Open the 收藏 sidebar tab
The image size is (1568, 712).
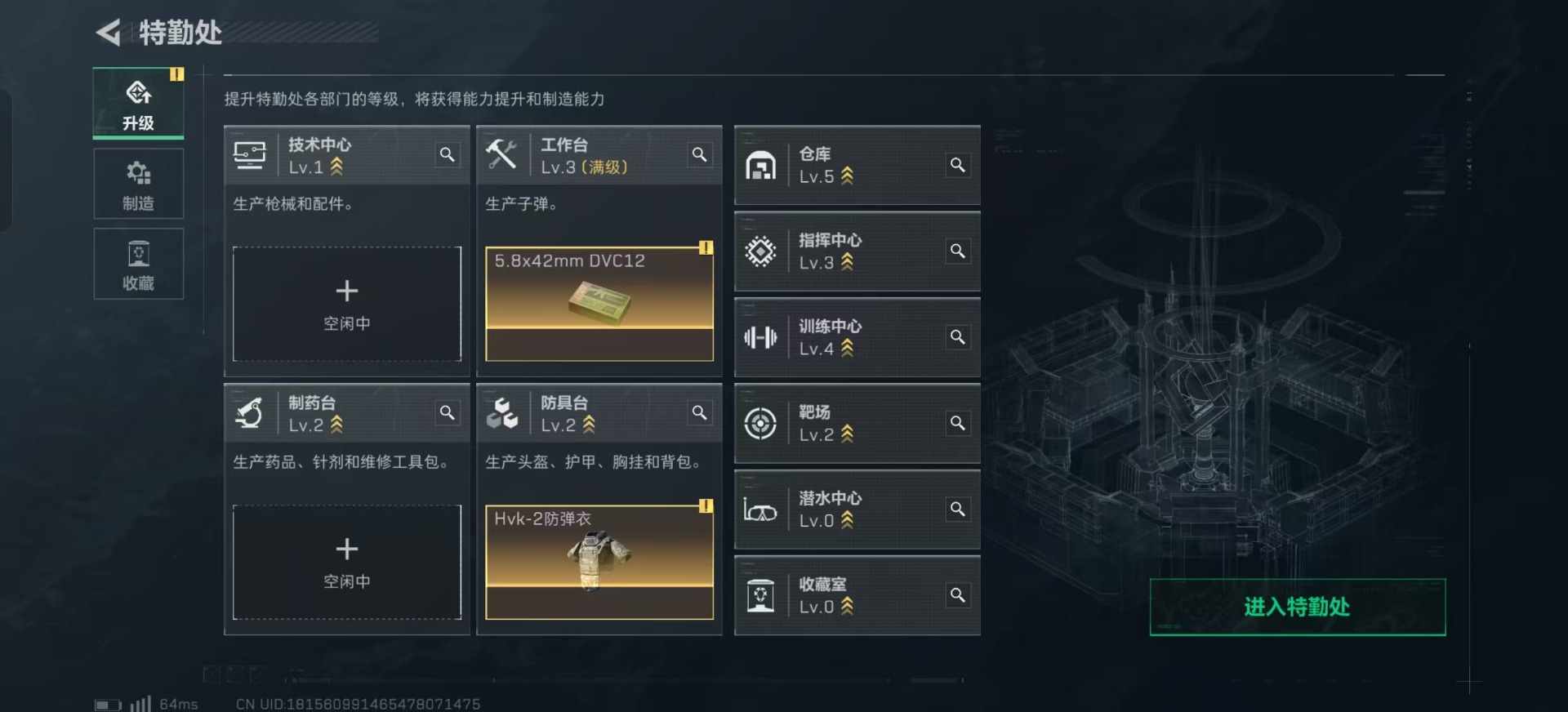(x=138, y=264)
